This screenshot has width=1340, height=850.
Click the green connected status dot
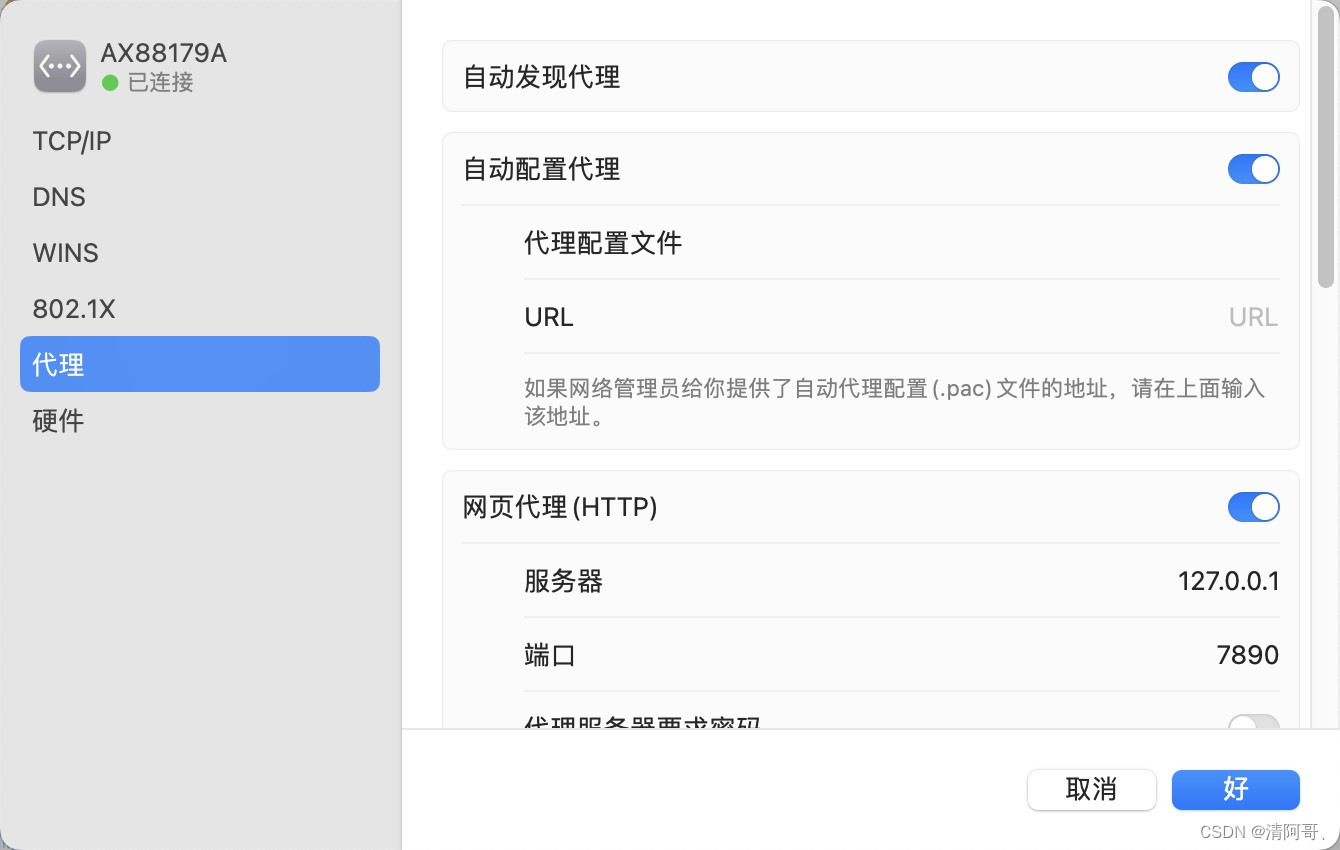click(110, 83)
